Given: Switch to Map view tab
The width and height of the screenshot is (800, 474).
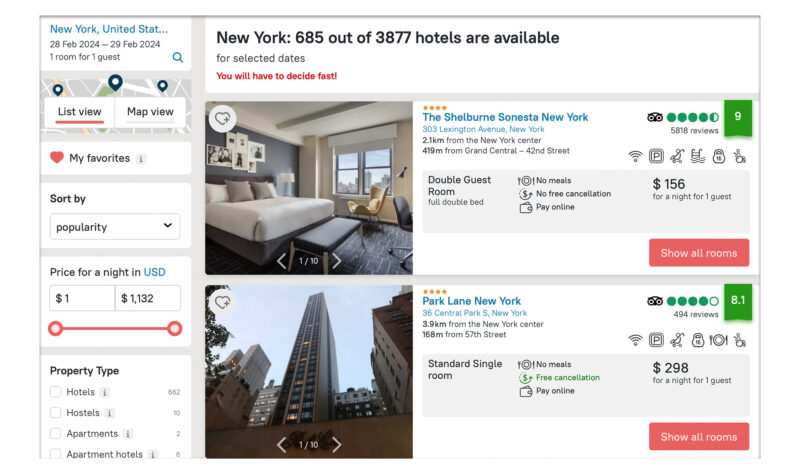Looking at the screenshot, I should pyautogui.click(x=150, y=112).
